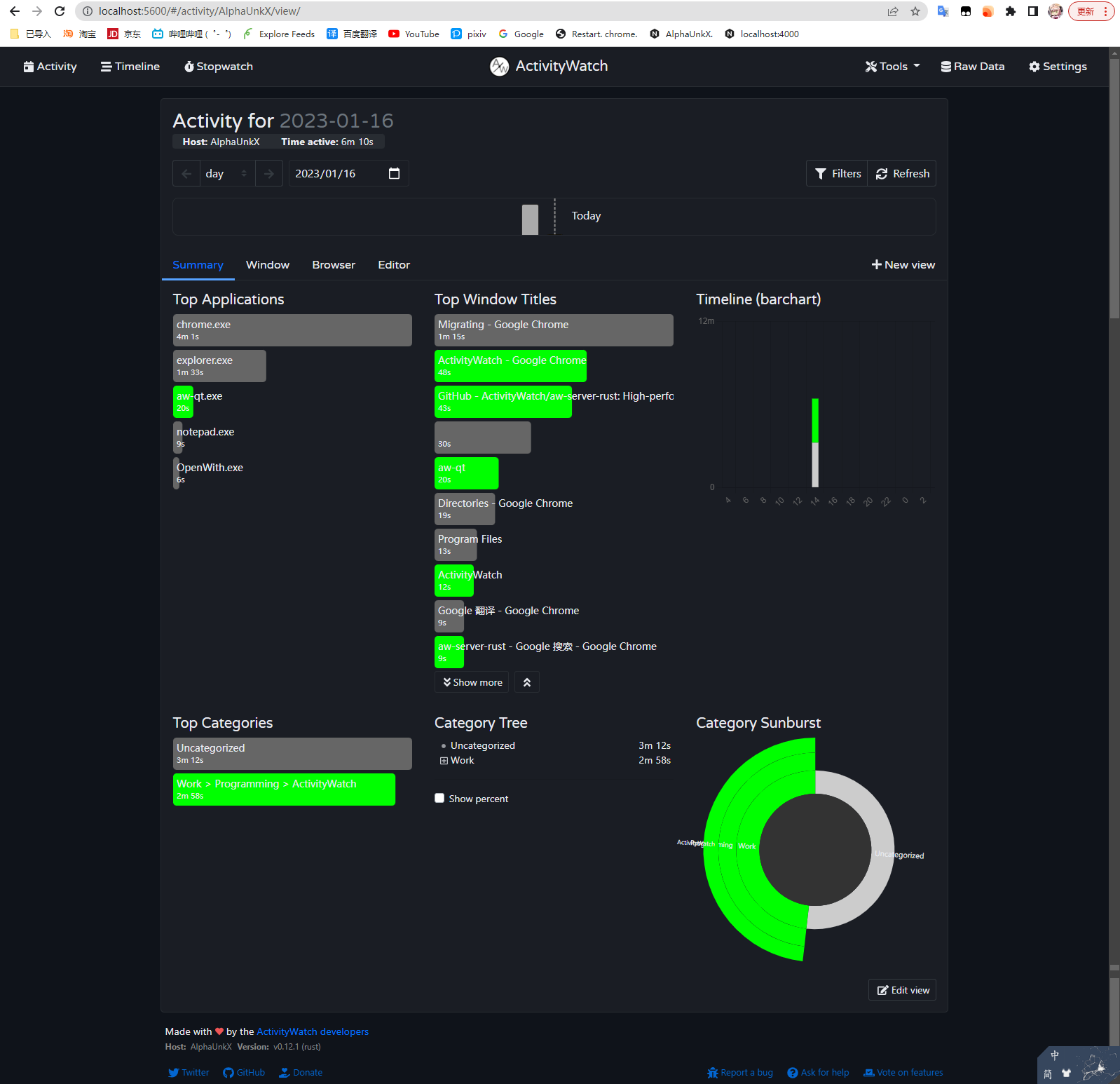This screenshot has height=1084, width=1120.
Task: Bookmark page with star icon
Action: click(x=915, y=11)
